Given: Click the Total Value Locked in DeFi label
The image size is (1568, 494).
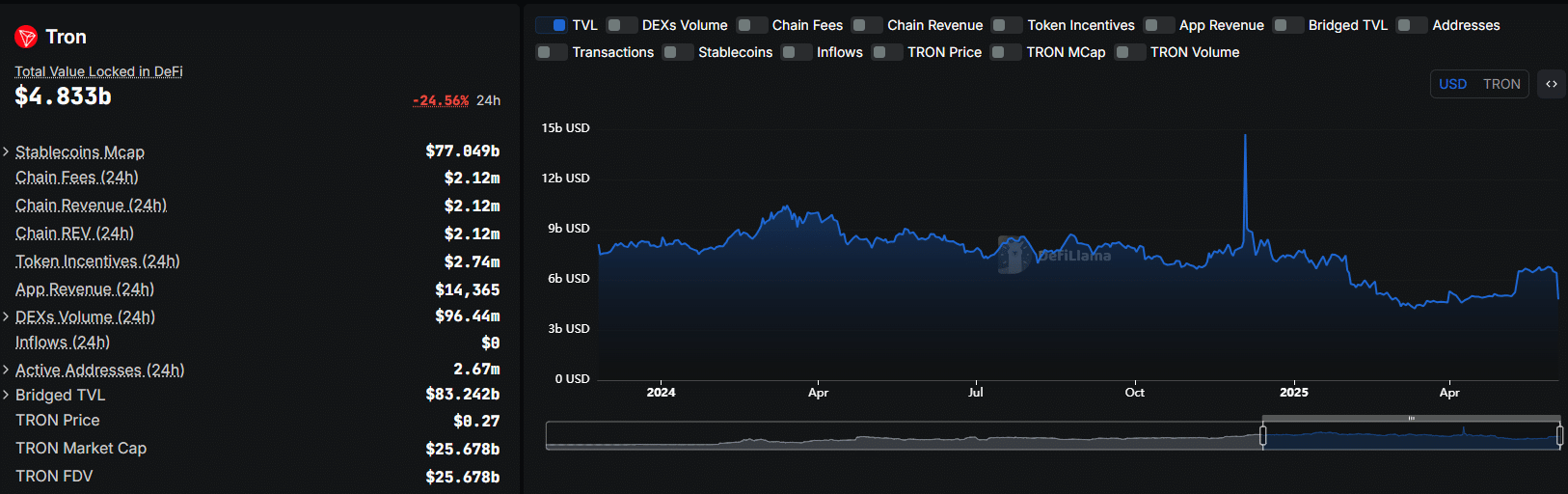Looking at the screenshot, I should pyautogui.click(x=98, y=71).
